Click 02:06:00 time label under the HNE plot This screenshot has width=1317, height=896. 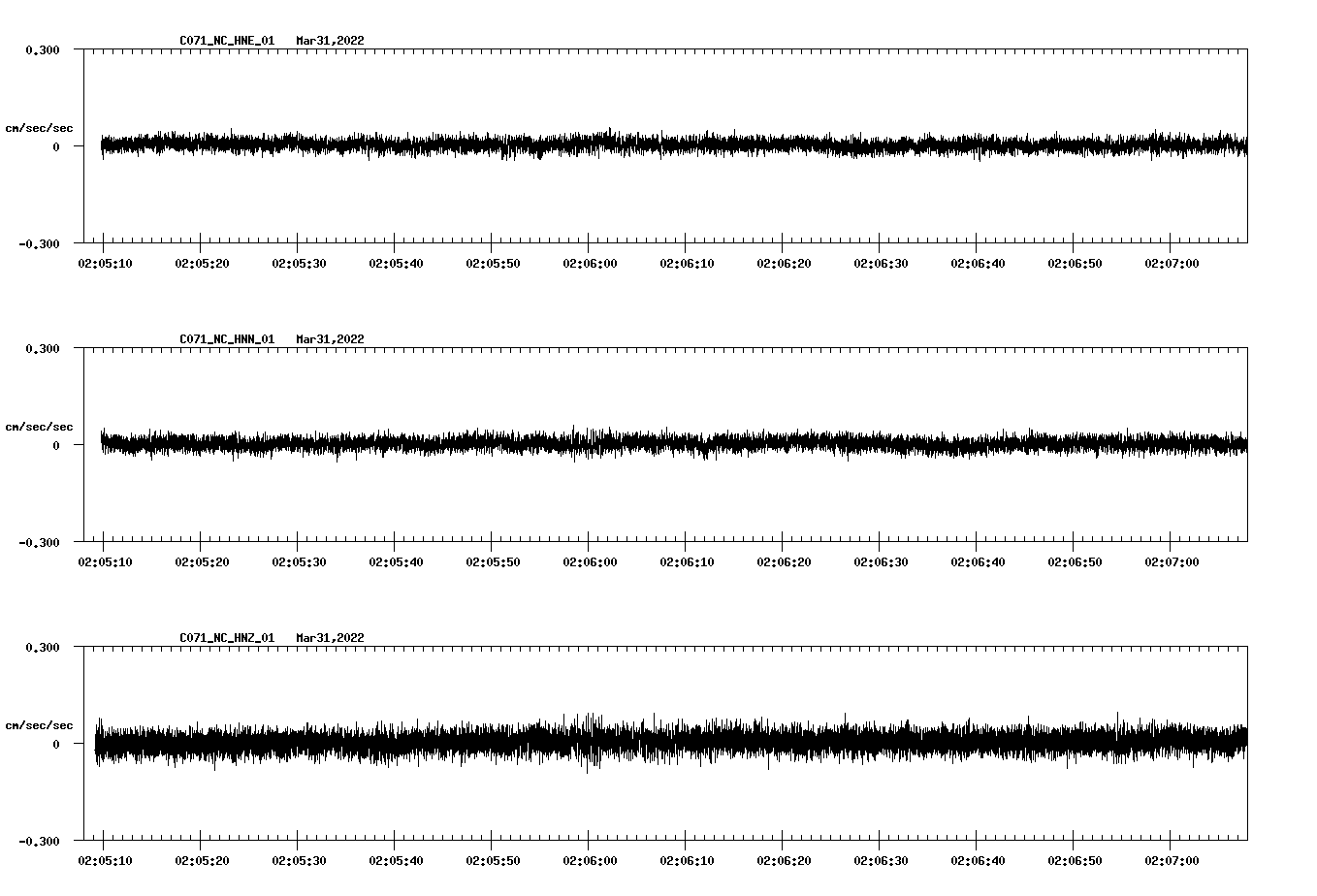click(x=590, y=264)
